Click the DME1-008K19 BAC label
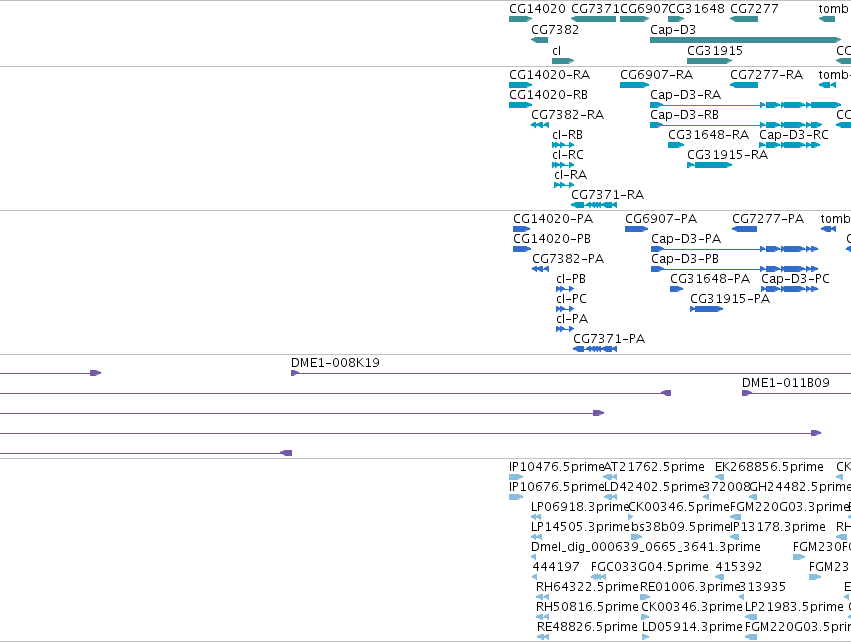The width and height of the screenshot is (851, 642). point(335,363)
